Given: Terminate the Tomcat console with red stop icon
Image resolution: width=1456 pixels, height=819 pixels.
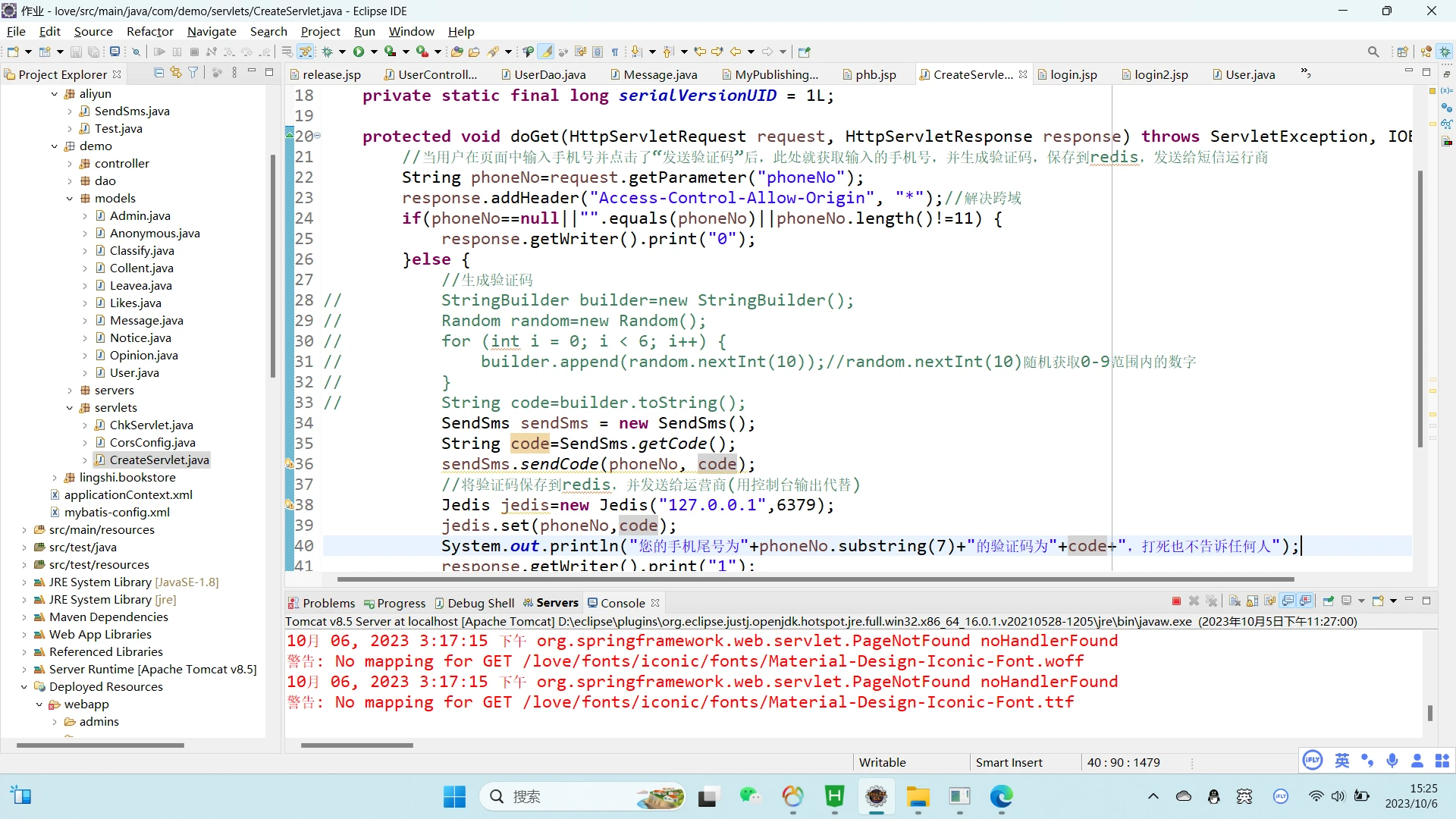Looking at the screenshot, I should tap(1176, 601).
